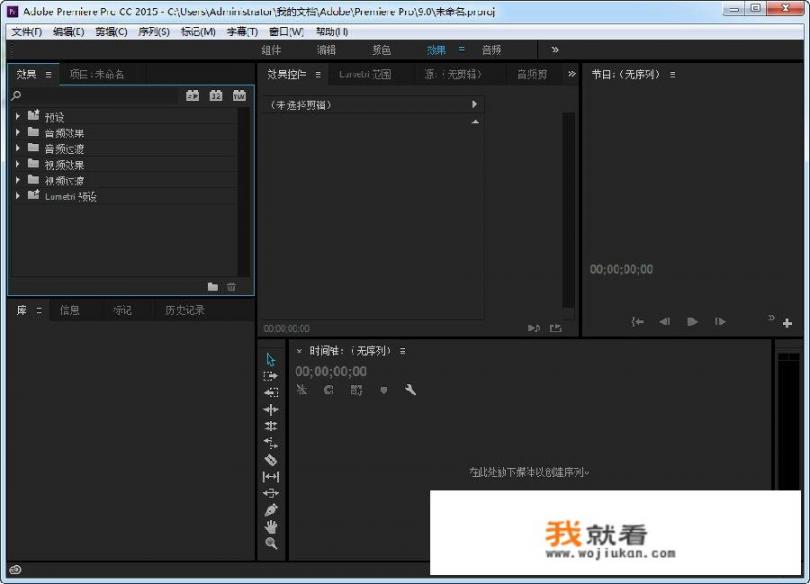Image resolution: width=810 pixels, height=584 pixels.
Task: Open the 时间轴 panel menu
Action: [402, 351]
